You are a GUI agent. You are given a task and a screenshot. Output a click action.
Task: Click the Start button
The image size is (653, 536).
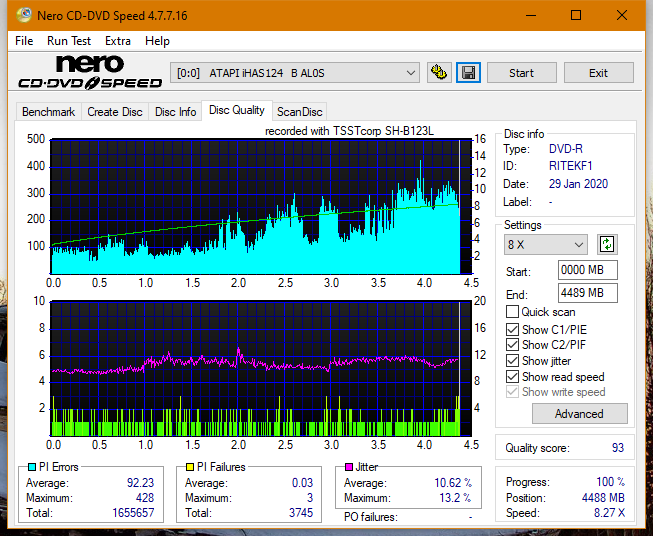521,73
